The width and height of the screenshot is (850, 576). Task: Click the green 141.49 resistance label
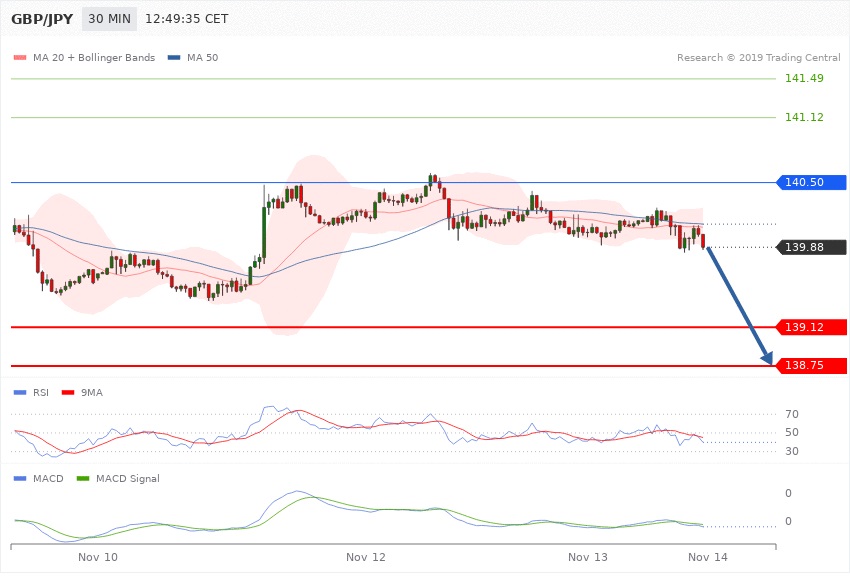coord(804,79)
